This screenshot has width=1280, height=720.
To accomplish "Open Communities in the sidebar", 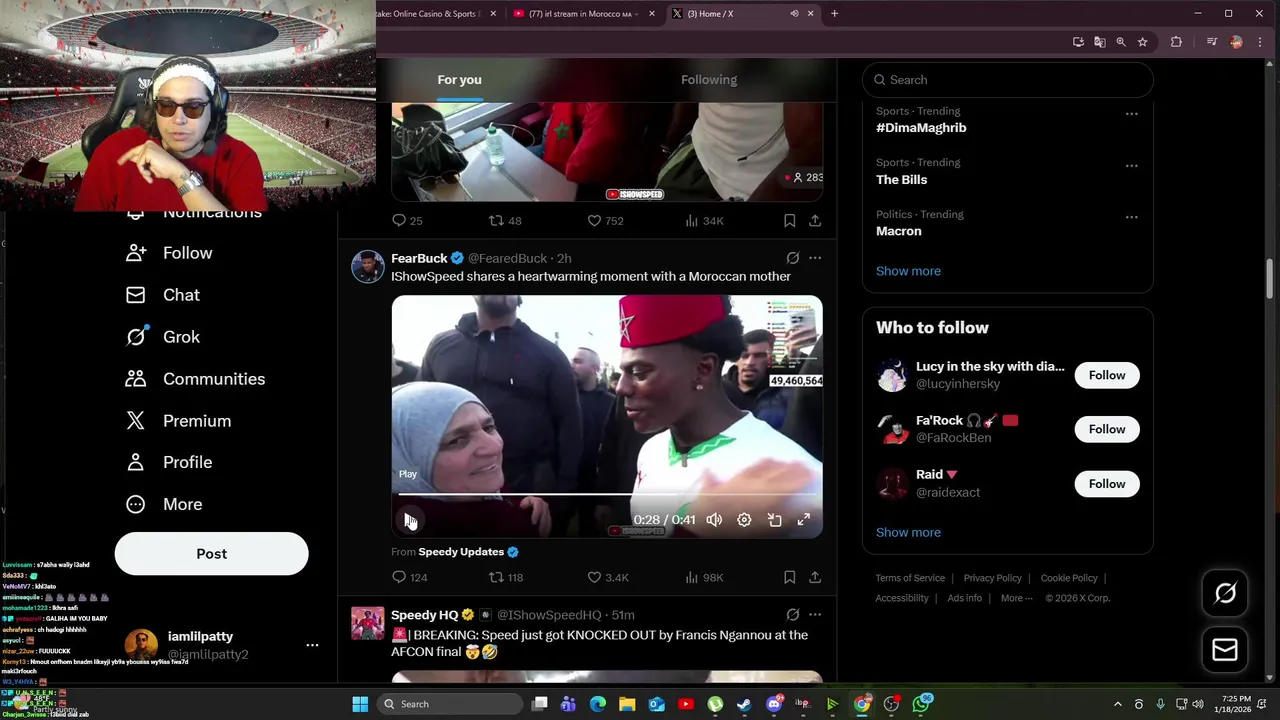I will 195,379.
